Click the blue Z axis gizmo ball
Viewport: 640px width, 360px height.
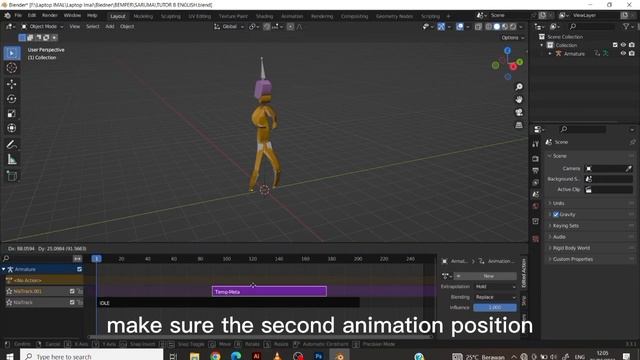point(507,51)
